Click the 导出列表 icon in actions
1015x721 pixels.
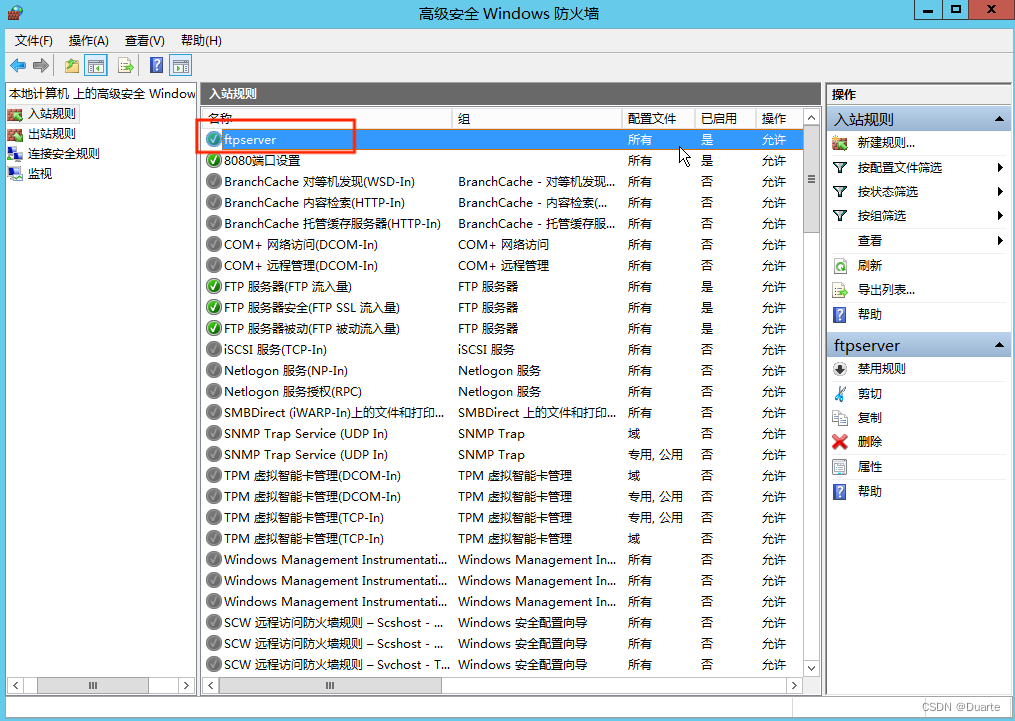[x=840, y=290]
